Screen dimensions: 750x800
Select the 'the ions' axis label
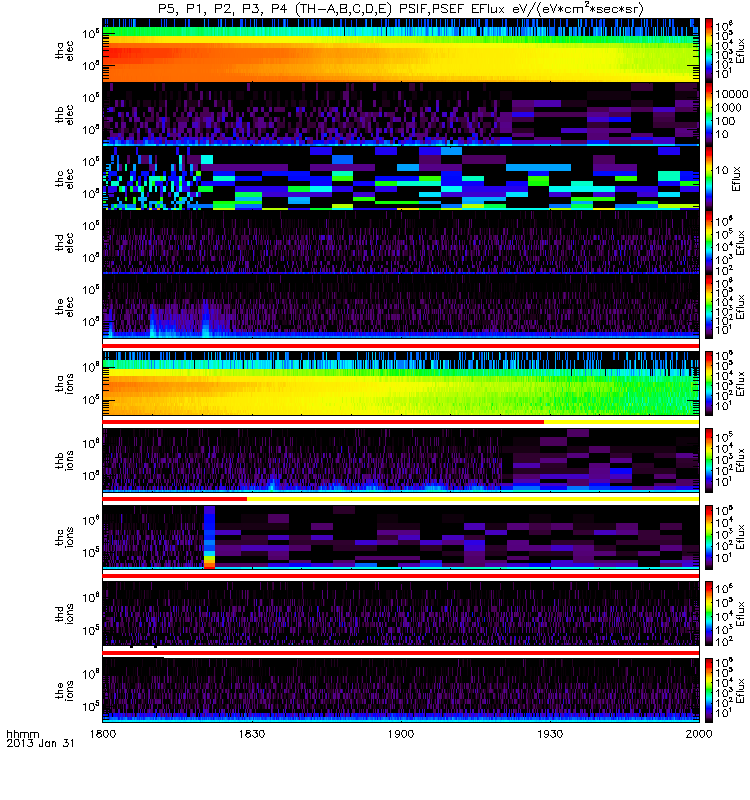tap(64, 690)
